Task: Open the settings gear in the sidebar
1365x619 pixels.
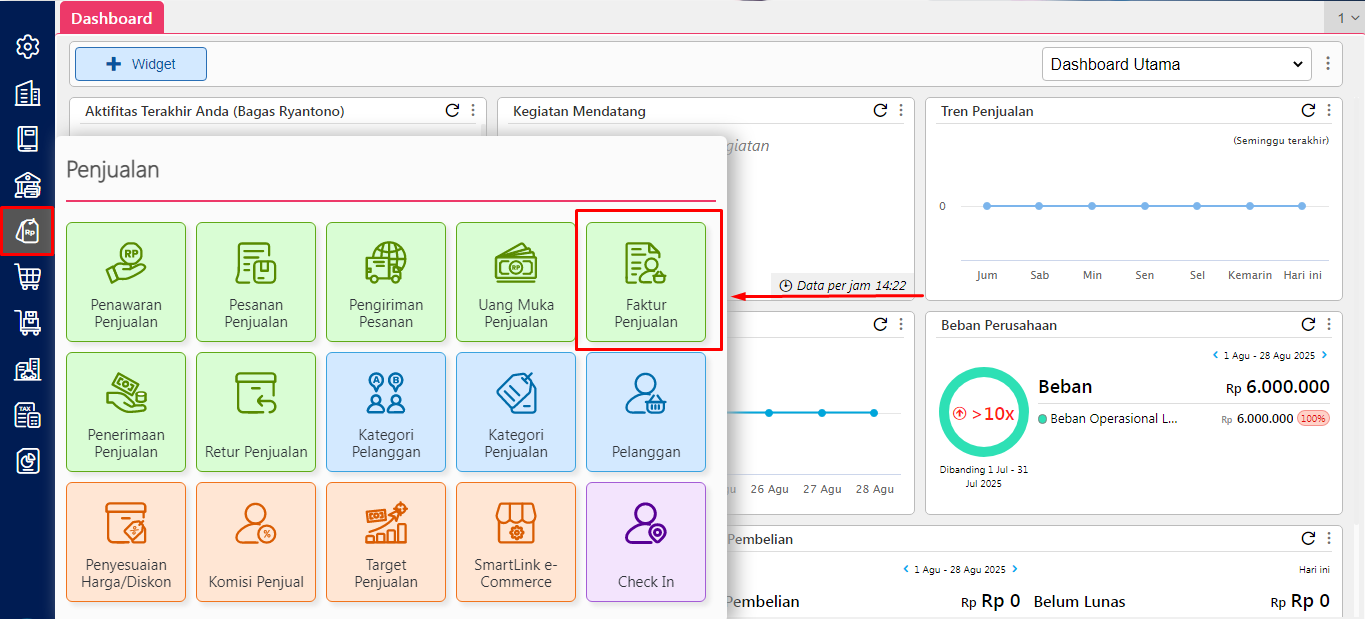Action: (x=28, y=46)
